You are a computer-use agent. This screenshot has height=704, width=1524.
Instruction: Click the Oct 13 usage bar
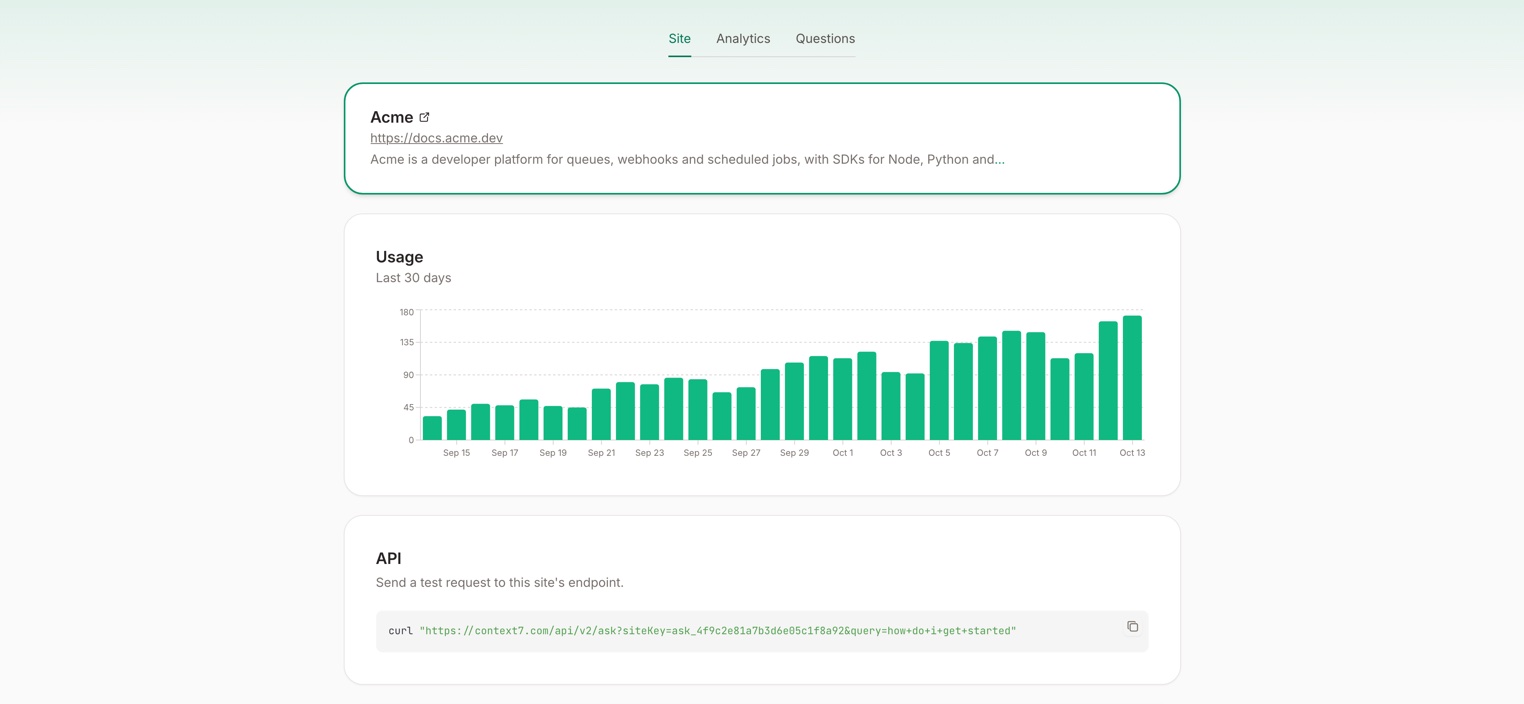[1132, 378]
